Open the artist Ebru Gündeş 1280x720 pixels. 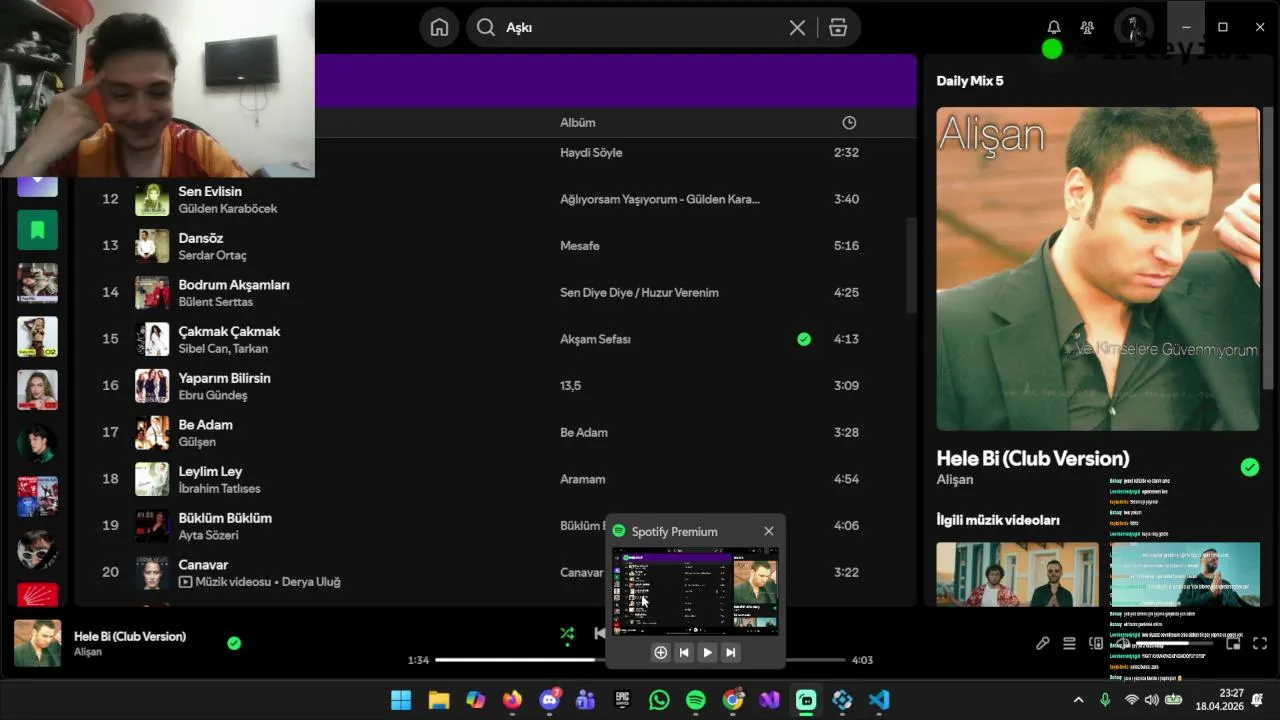(x=213, y=395)
